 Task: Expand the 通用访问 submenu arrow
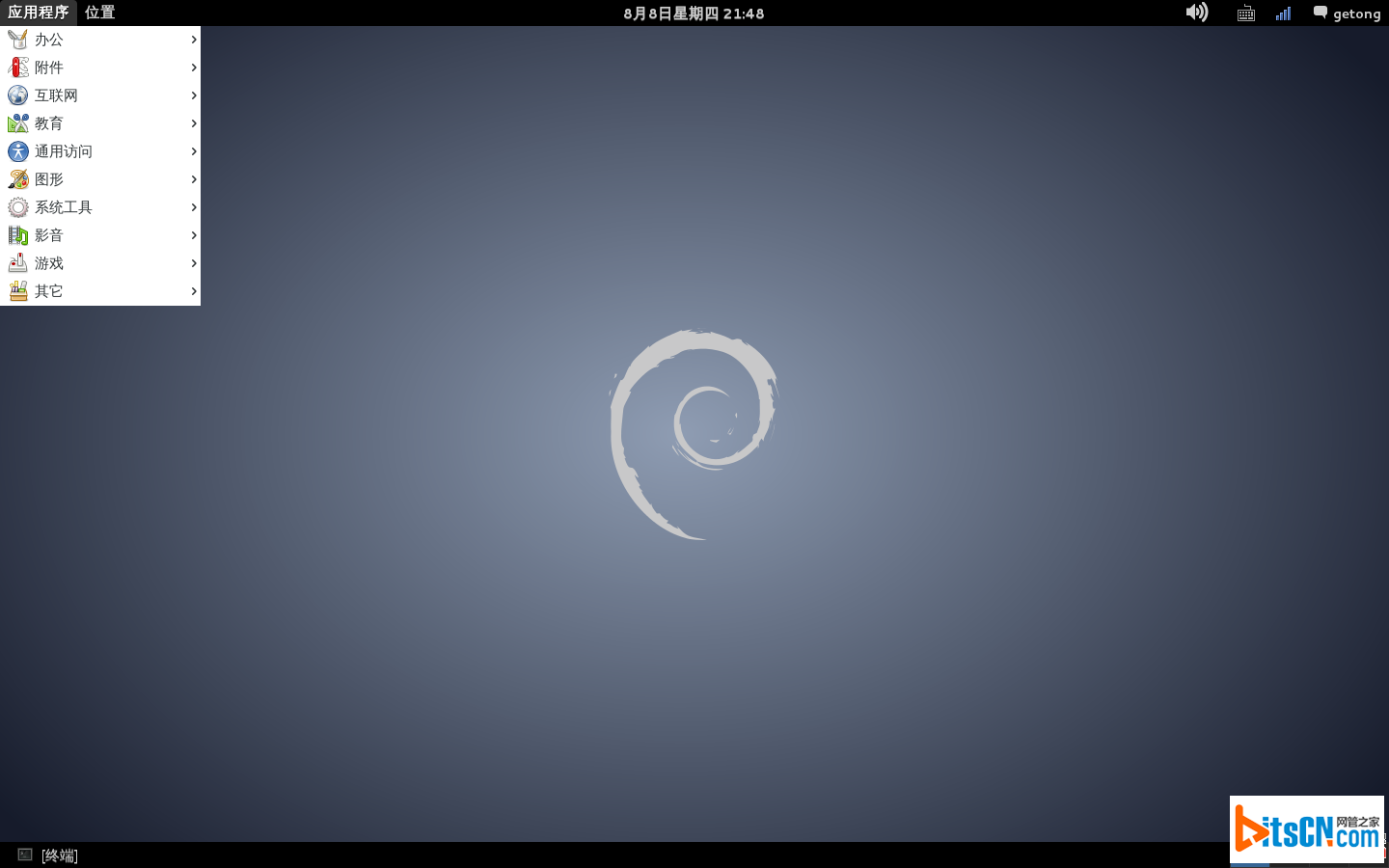pyautogui.click(x=194, y=151)
